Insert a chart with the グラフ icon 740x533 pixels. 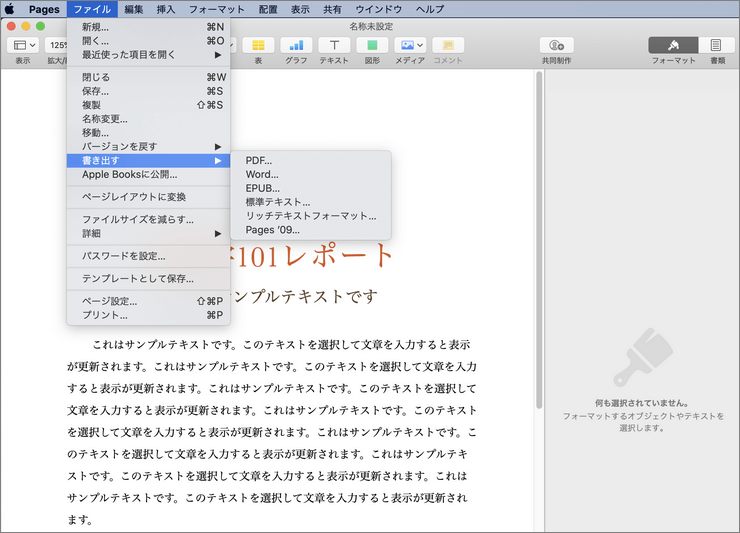pyautogui.click(x=296, y=45)
